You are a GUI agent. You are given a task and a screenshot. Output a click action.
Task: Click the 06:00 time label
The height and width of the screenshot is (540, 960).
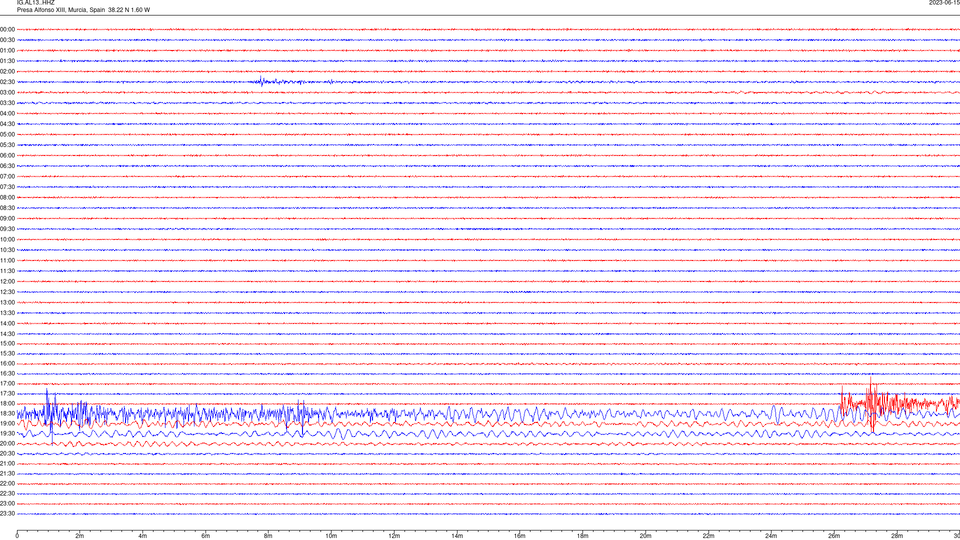tap(7, 156)
